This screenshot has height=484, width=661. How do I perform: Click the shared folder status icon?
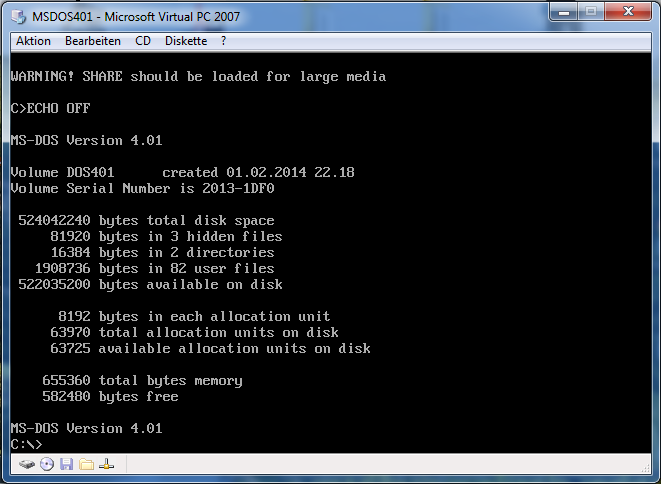86,465
